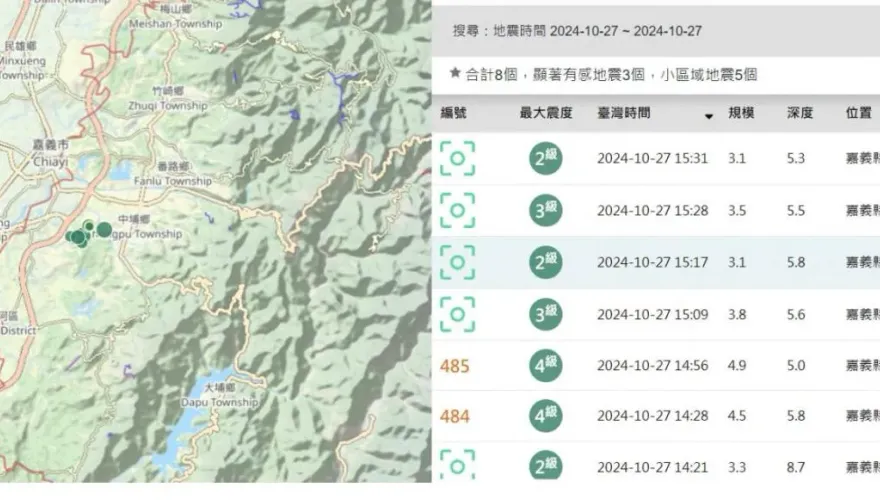Sort table by 最大震度 column header

coord(546,113)
